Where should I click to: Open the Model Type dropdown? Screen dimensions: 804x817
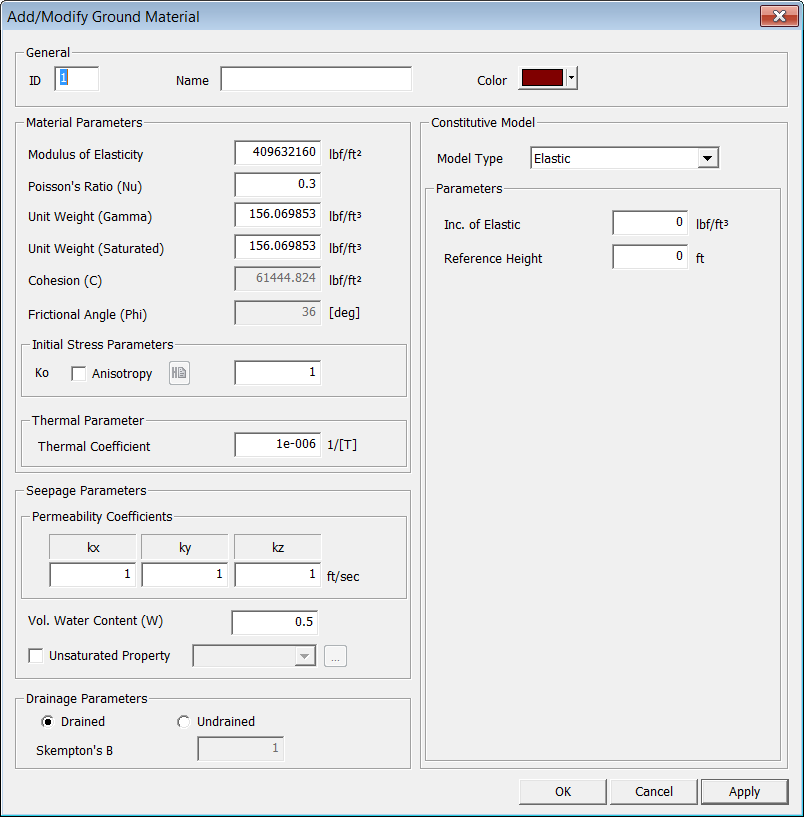(707, 158)
